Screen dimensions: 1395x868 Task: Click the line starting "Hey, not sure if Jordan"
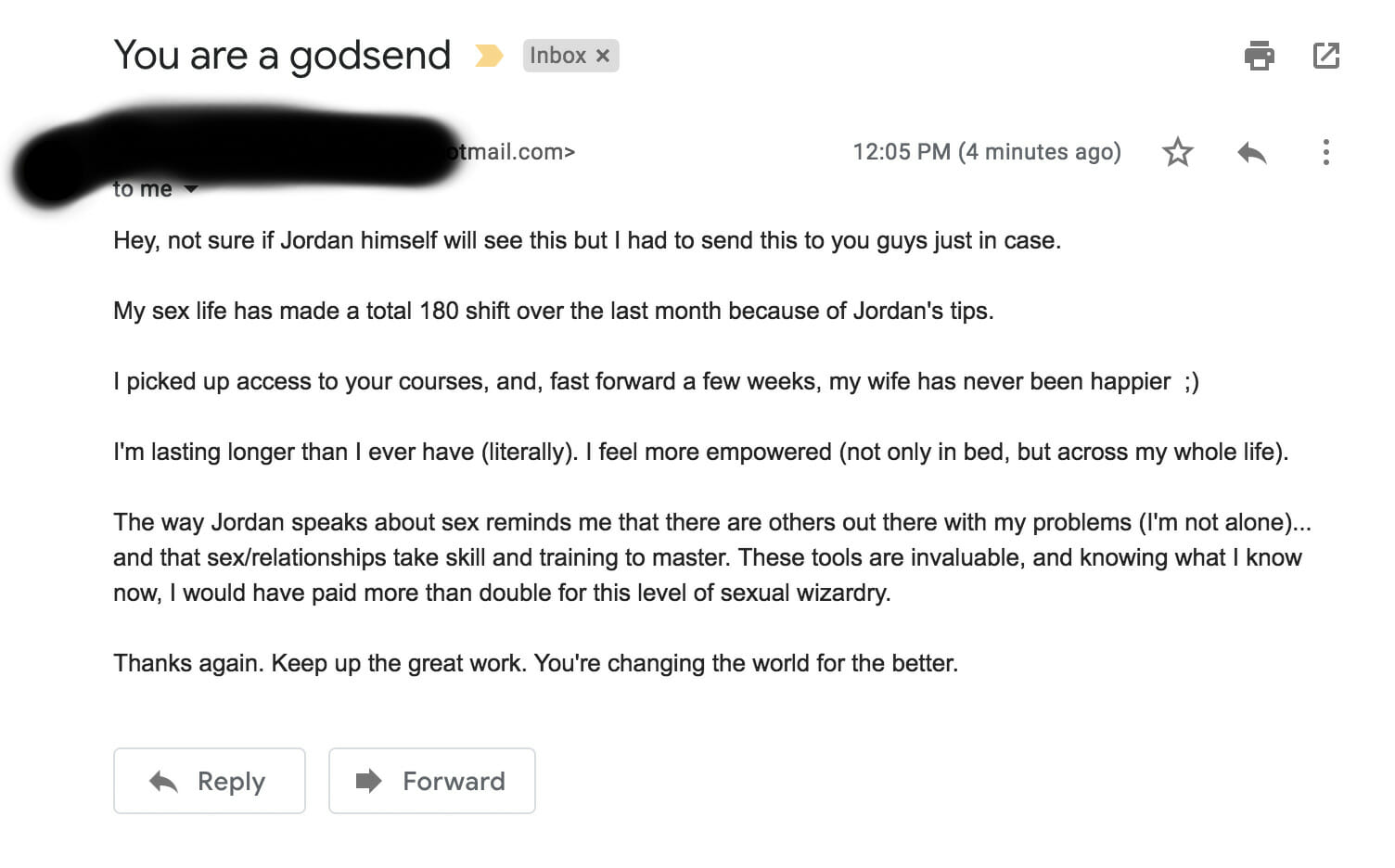[x=587, y=241]
